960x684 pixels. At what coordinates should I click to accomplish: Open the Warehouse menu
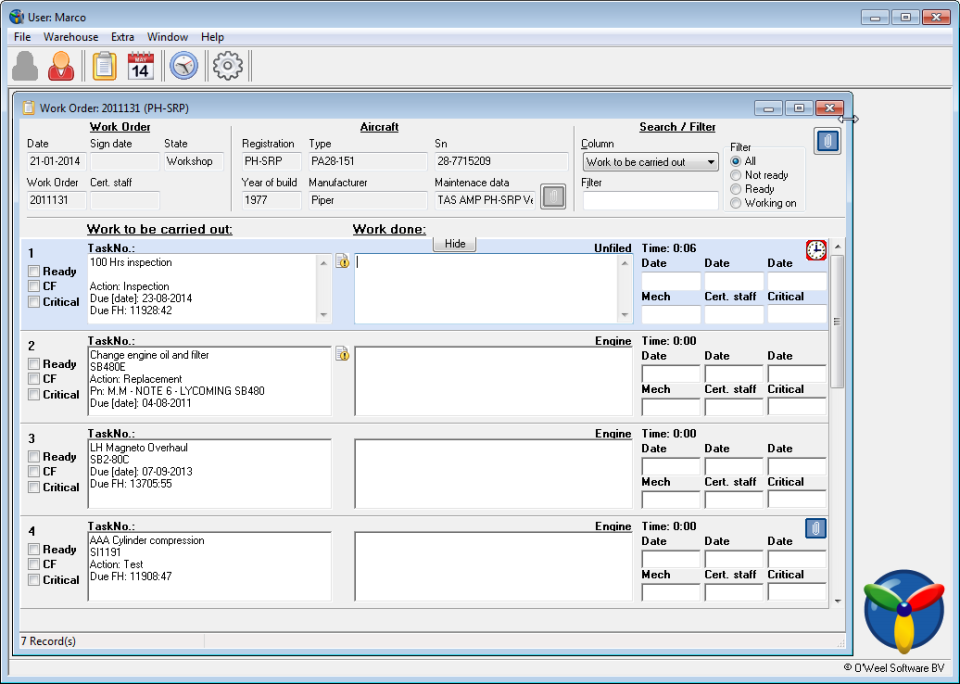[x=70, y=37]
